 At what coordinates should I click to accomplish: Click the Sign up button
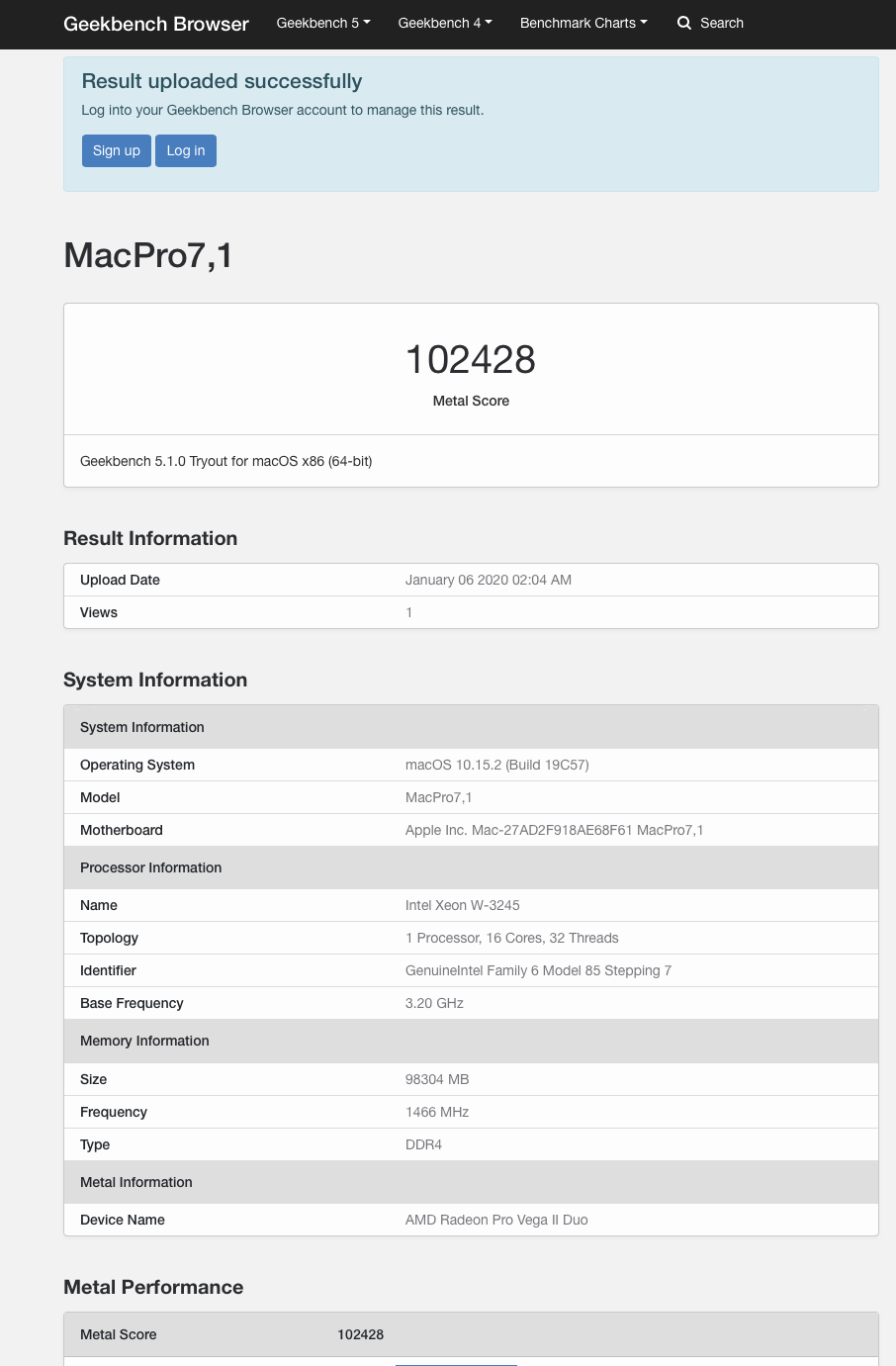coord(117,150)
